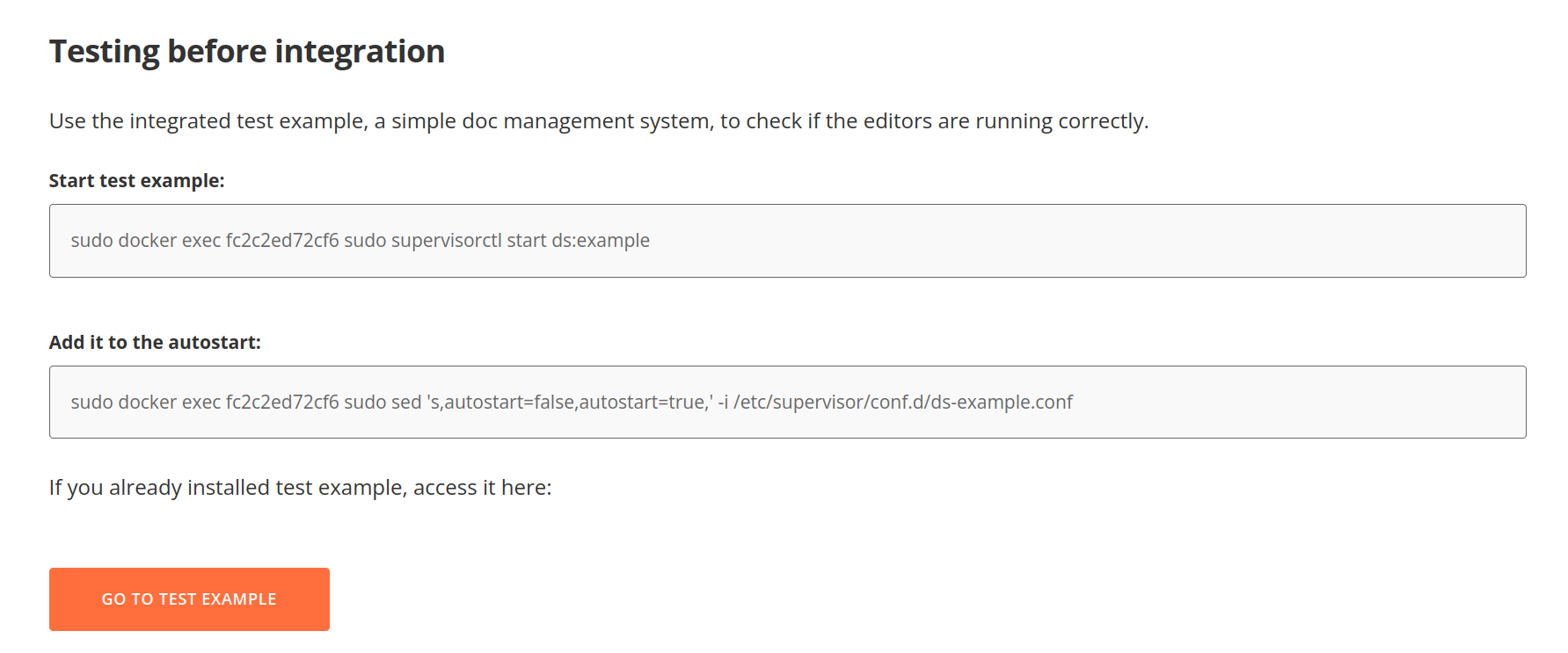Click the GO TO TEST EXAMPLE button
1568x653 pixels.
(189, 599)
